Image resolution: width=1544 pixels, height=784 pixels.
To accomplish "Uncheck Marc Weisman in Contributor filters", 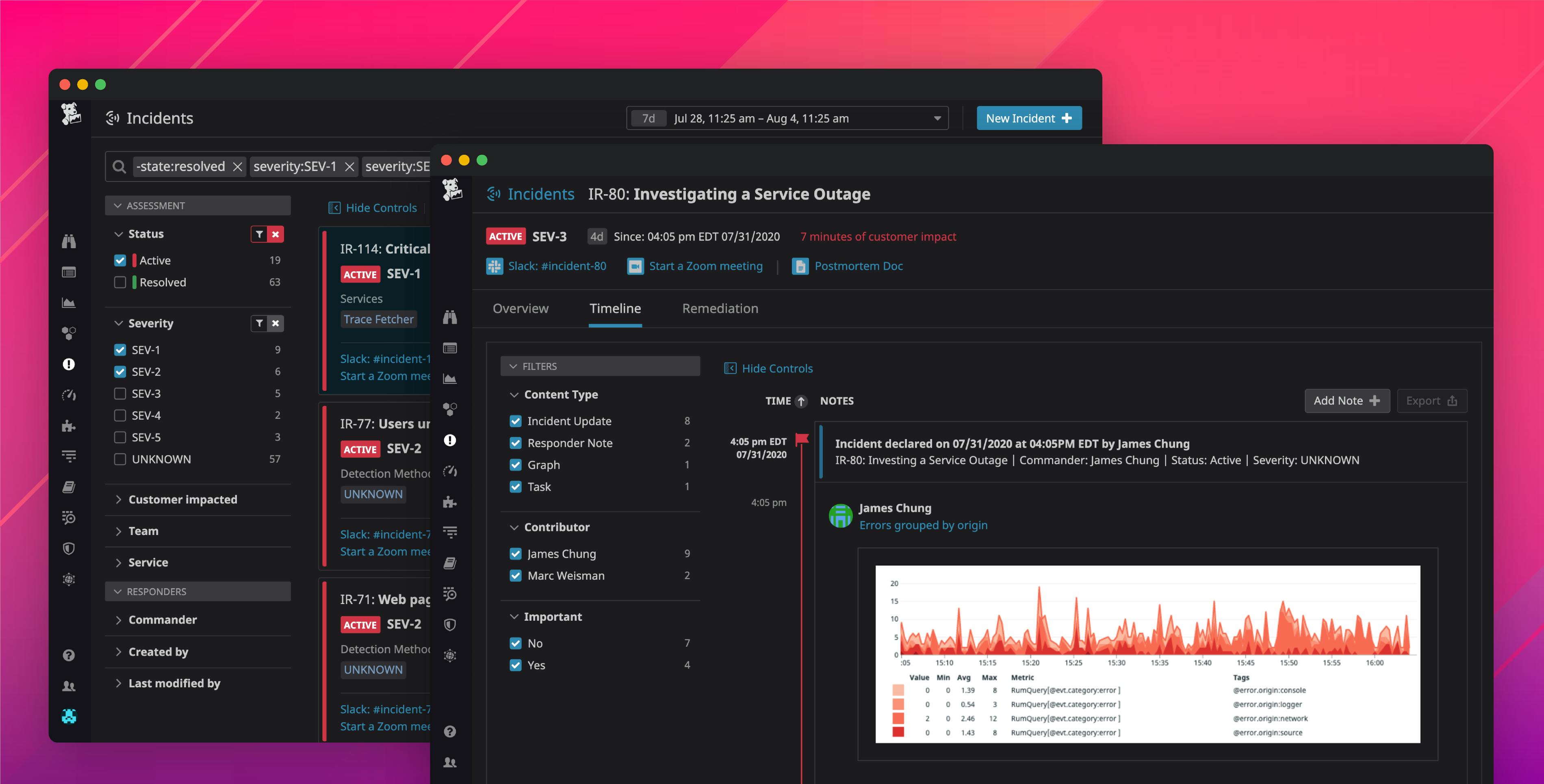I will (516, 576).
